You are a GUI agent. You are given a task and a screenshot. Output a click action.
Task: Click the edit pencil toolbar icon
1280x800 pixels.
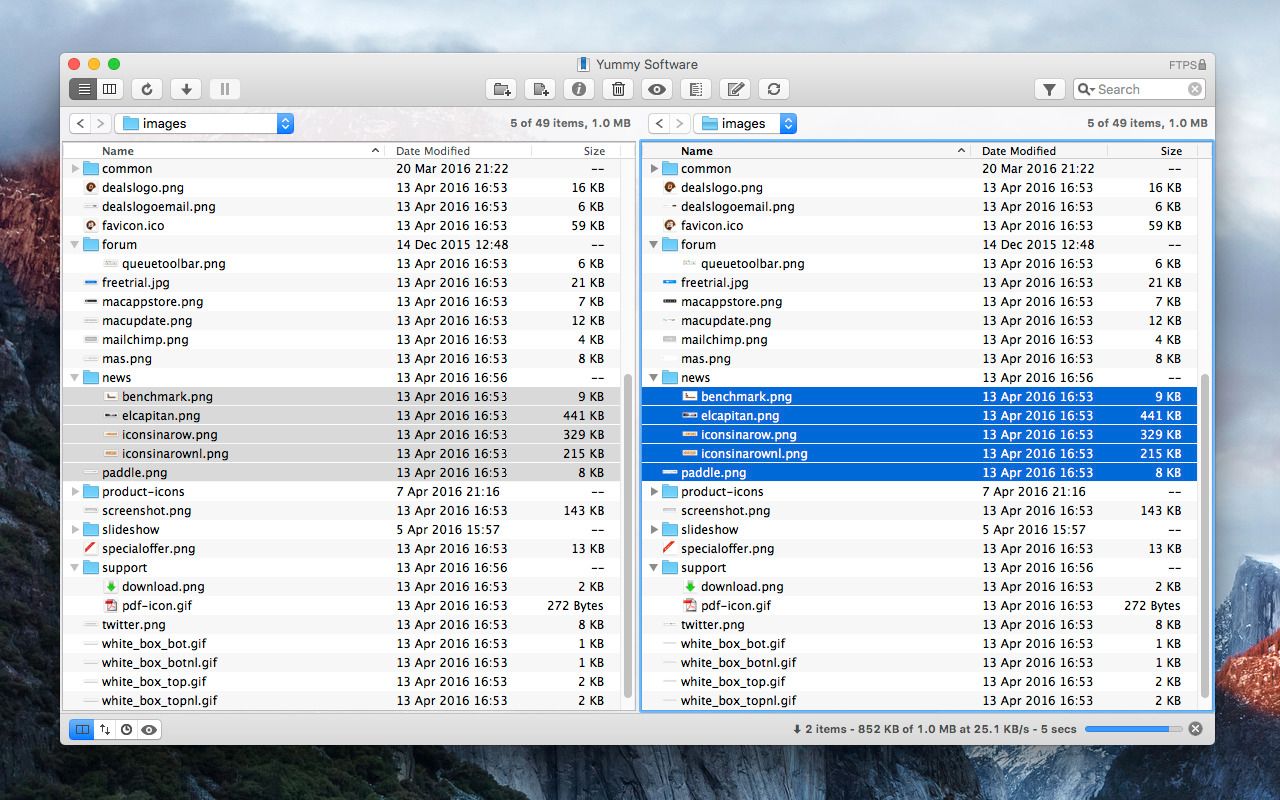pos(735,89)
